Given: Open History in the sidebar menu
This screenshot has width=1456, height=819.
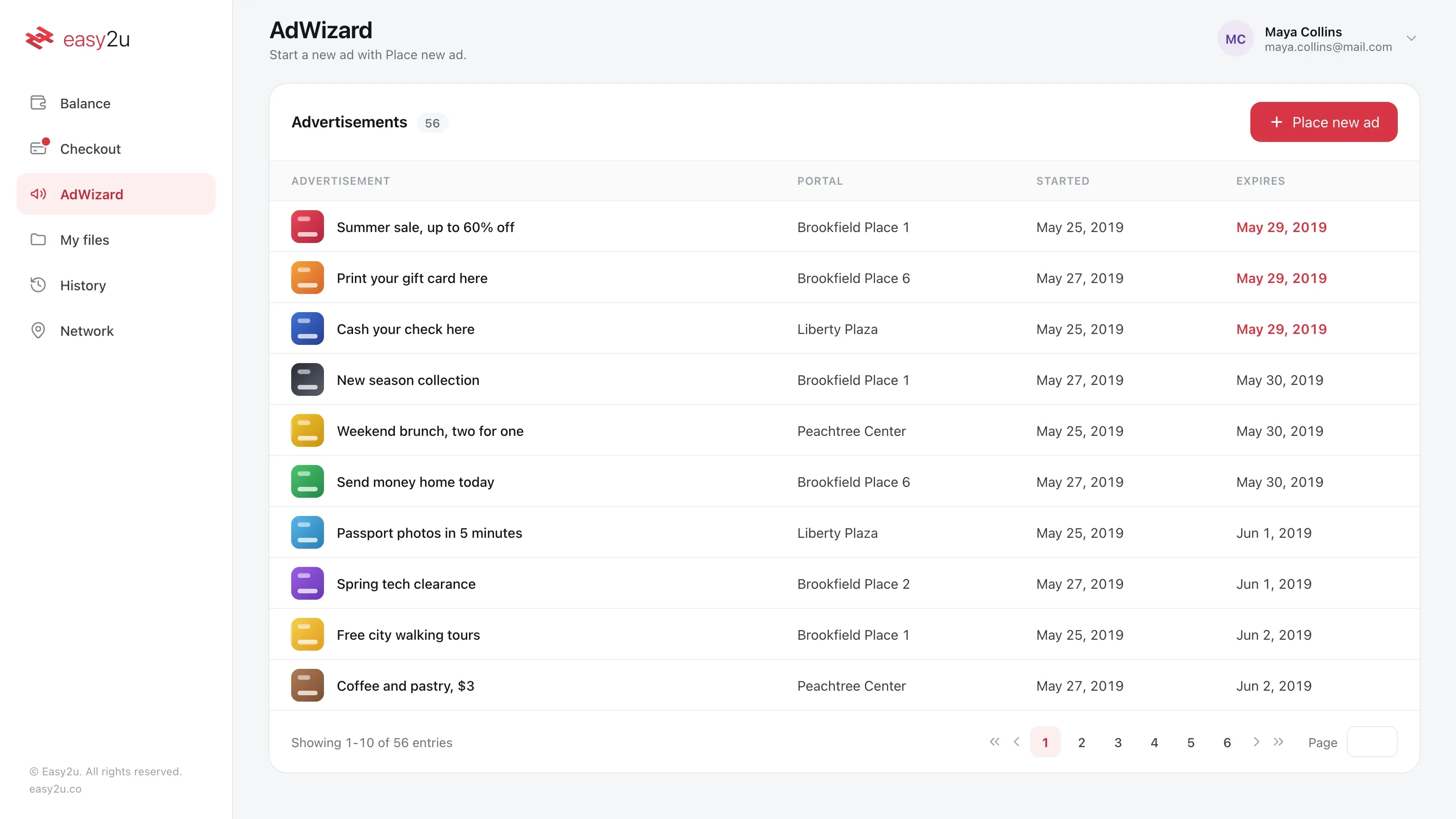Looking at the screenshot, I should pos(116,285).
